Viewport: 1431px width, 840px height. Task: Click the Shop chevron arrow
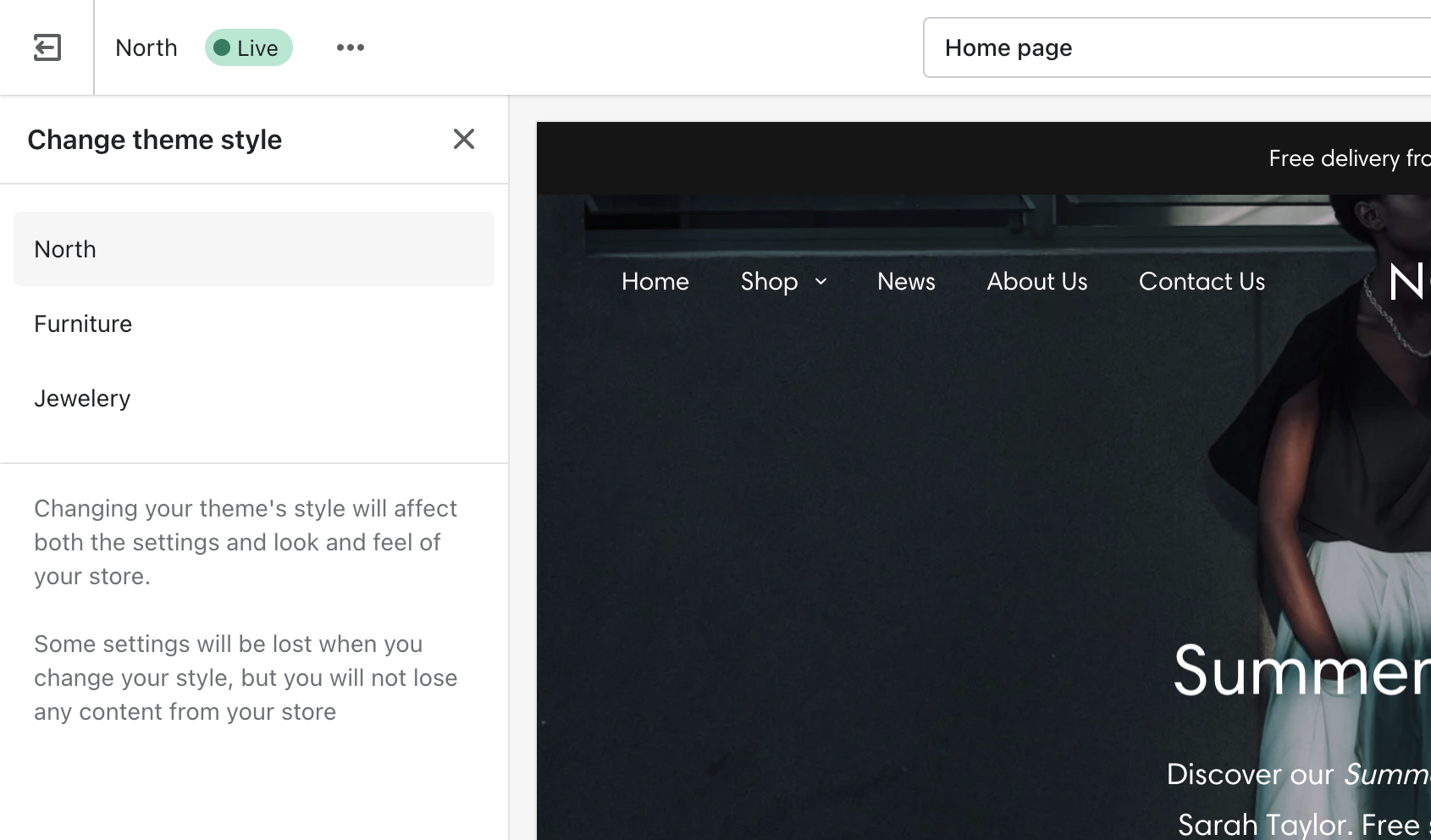coord(820,281)
